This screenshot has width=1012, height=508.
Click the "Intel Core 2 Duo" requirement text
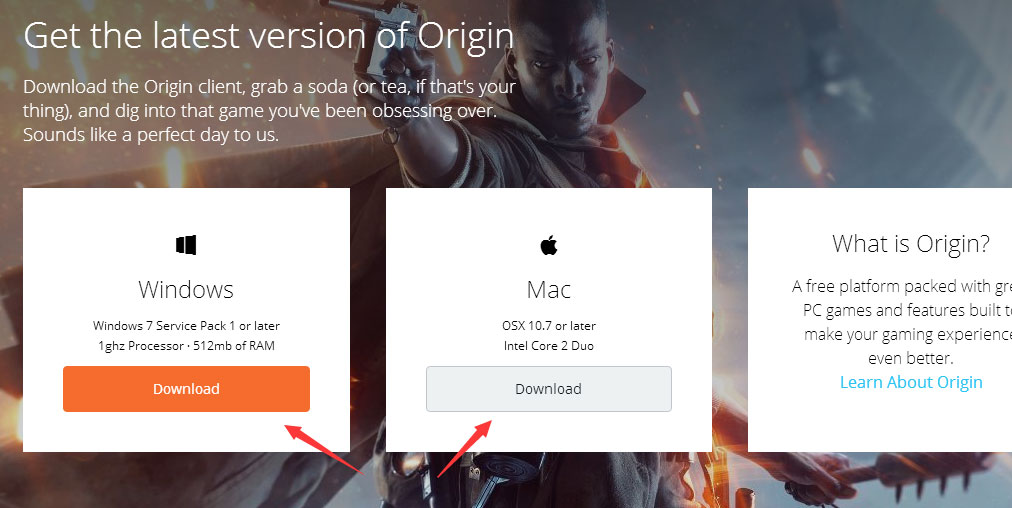tap(549, 346)
